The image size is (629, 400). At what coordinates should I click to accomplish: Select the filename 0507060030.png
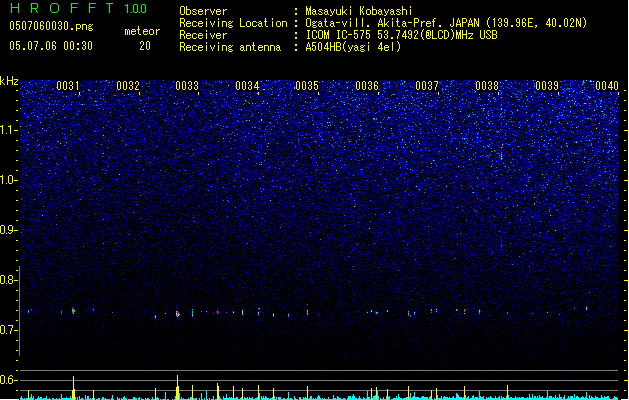tap(51, 26)
